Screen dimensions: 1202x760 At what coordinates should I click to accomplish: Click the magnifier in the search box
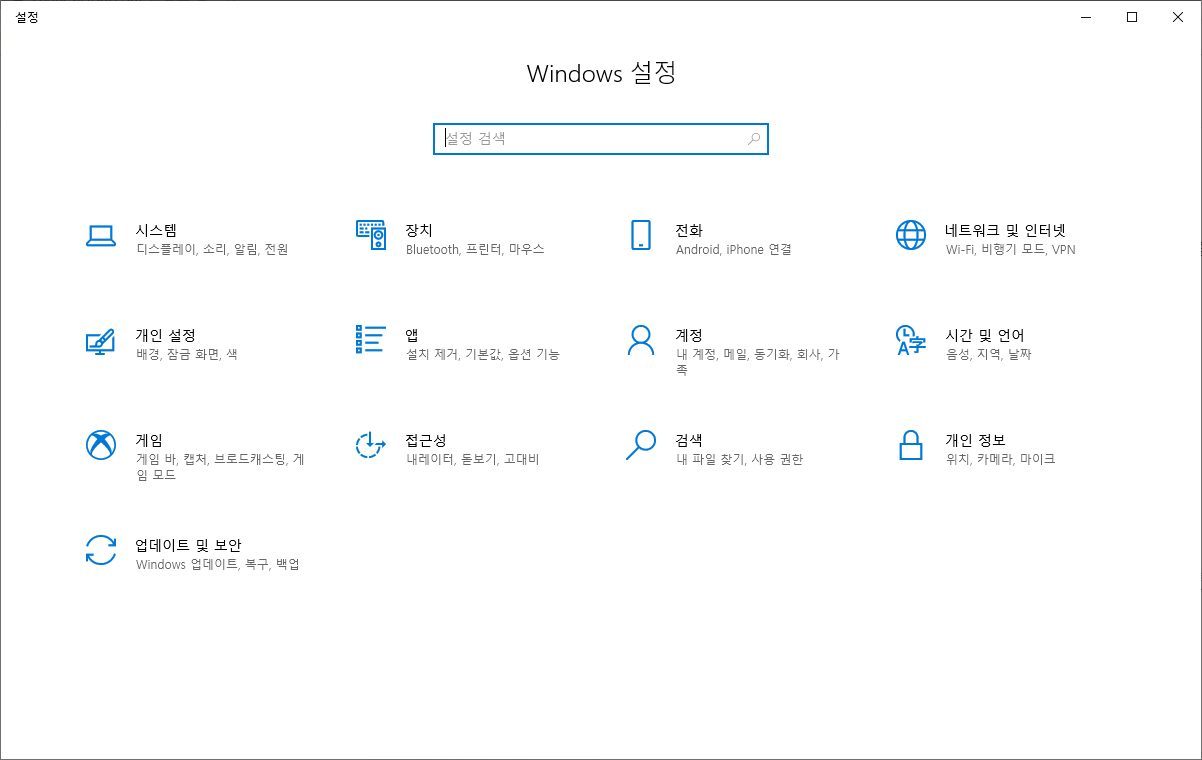pyautogui.click(x=754, y=139)
